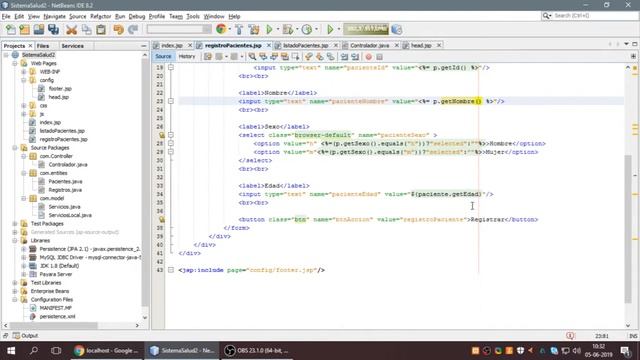This screenshot has width=640, height=360.
Task: Toggle rectangular selection mode
Action: coord(296,57)
